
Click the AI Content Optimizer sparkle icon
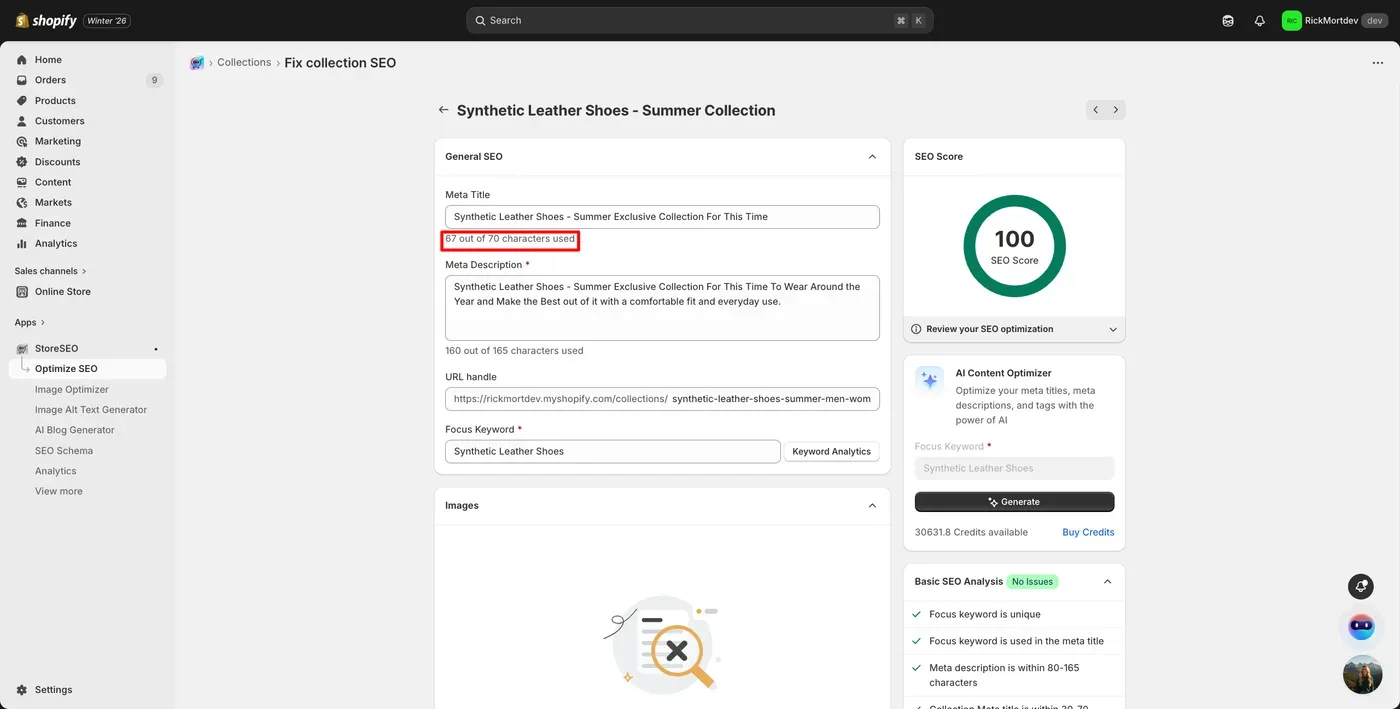tap(929, 380)
